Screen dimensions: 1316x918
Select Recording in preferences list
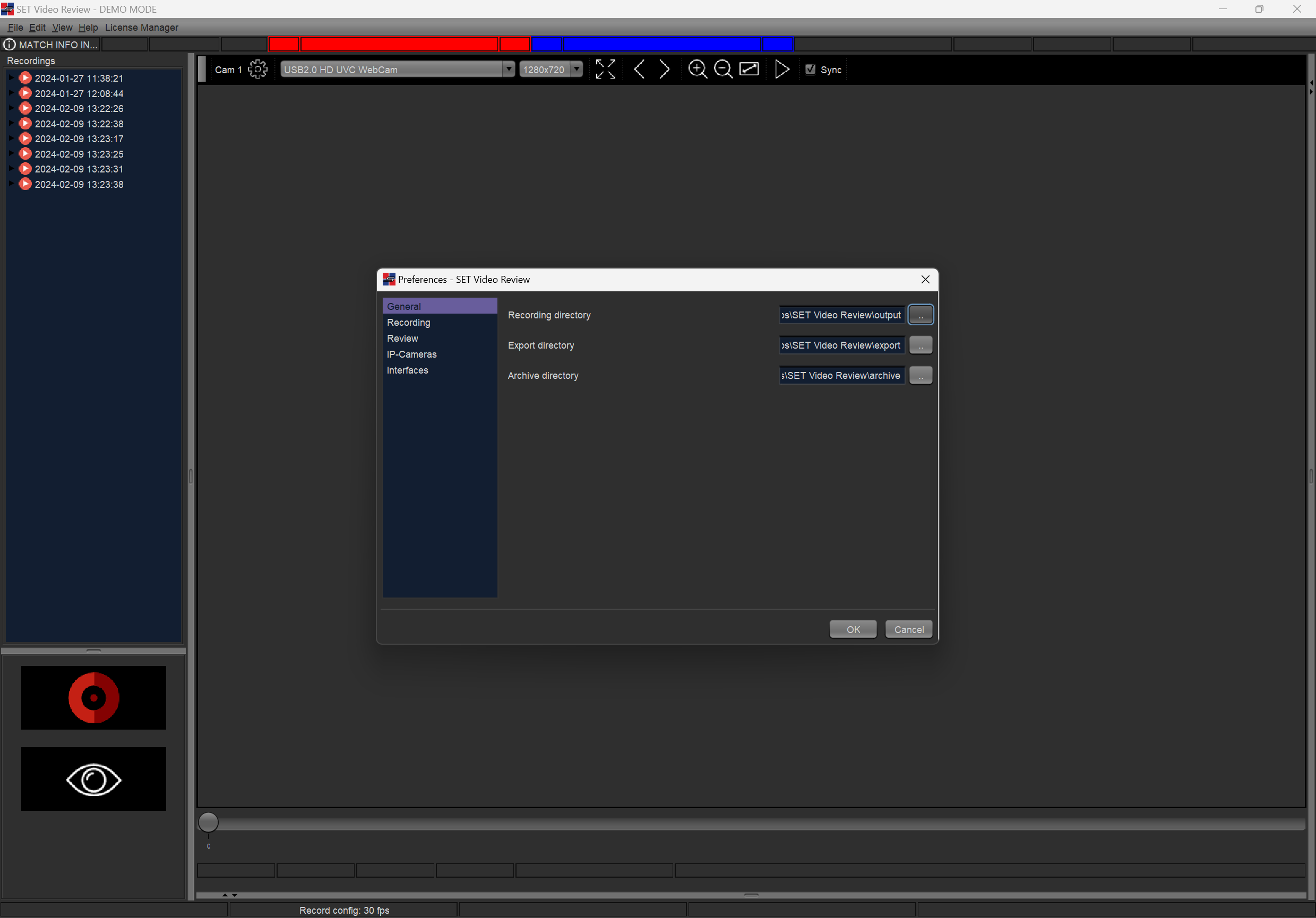pyautogui.click(x=408, y=323)
